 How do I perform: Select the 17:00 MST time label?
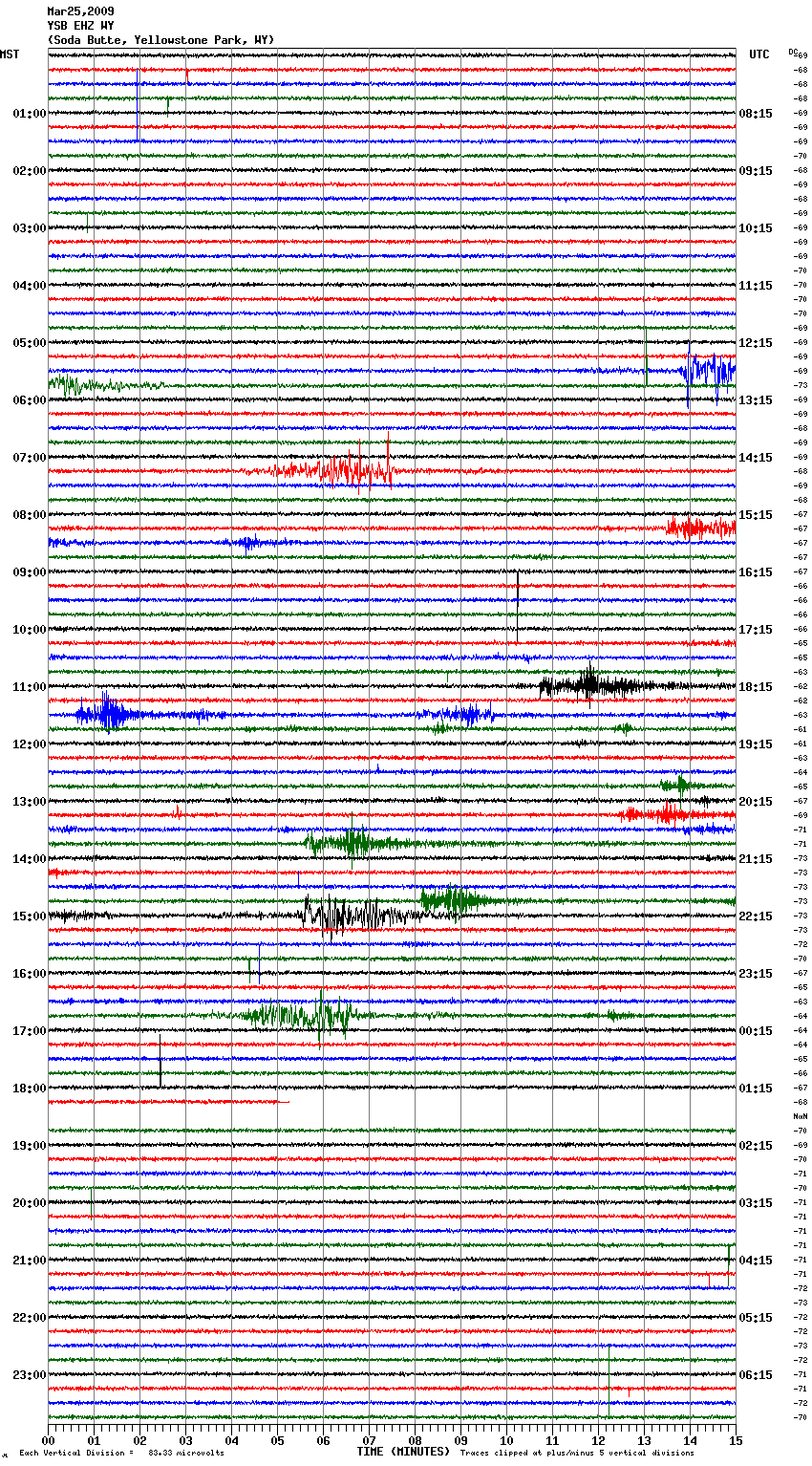tap(29, 1031)
